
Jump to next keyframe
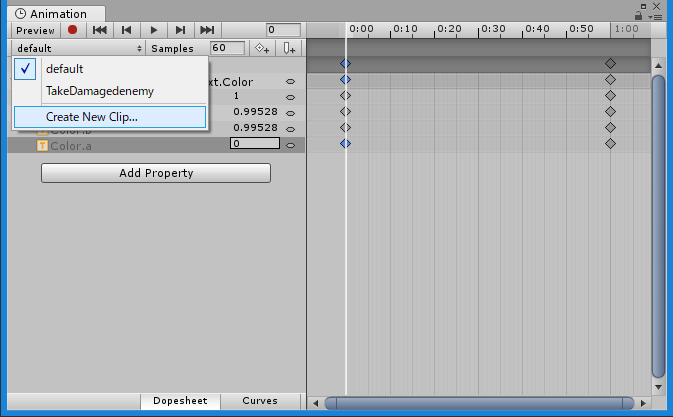tap(180, 30)
